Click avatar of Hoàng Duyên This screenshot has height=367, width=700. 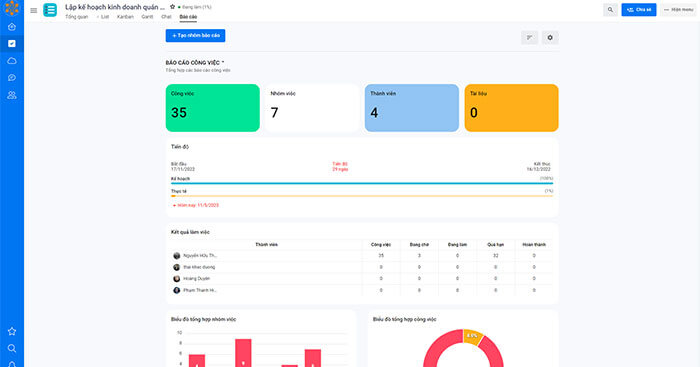pos(177,279)
